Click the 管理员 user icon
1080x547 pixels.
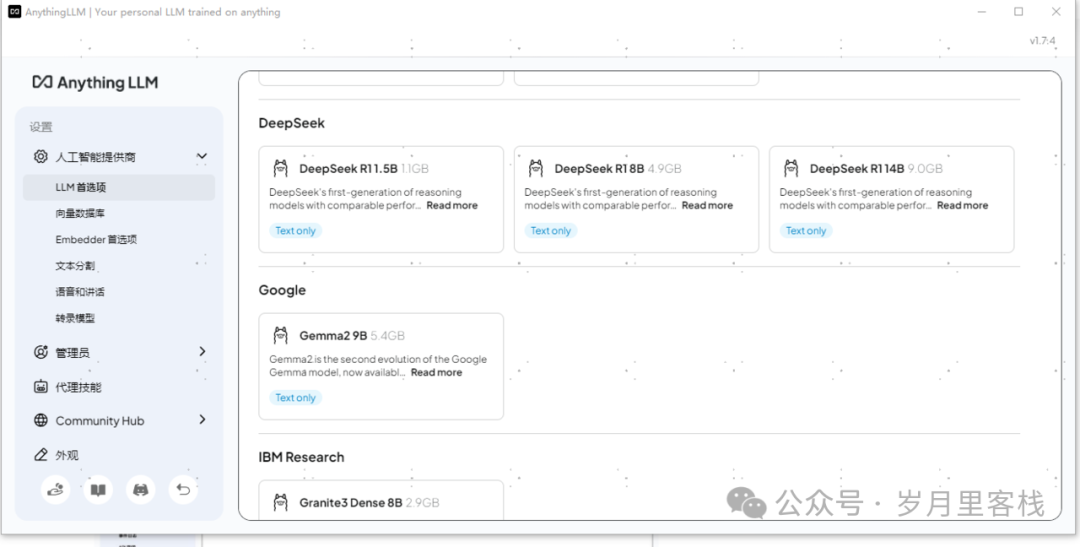coord(41,352)
